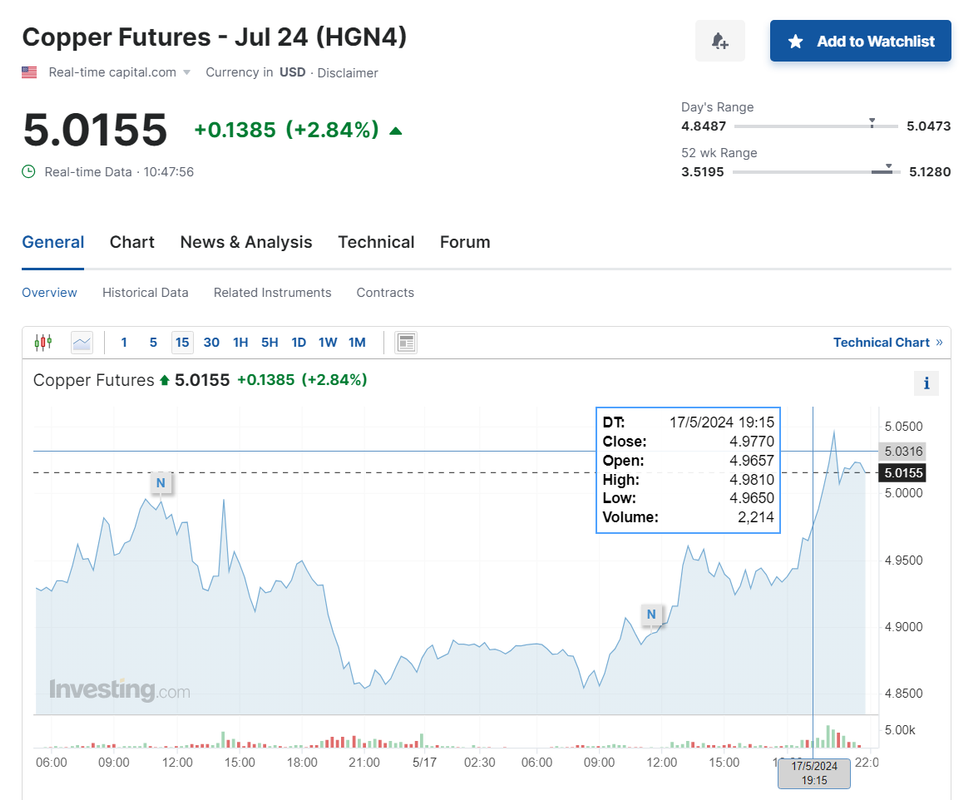The width and height of the screenshot is (969, 800).
Task: Click the create alert bell icon
Action: click(x=720, y=41)
